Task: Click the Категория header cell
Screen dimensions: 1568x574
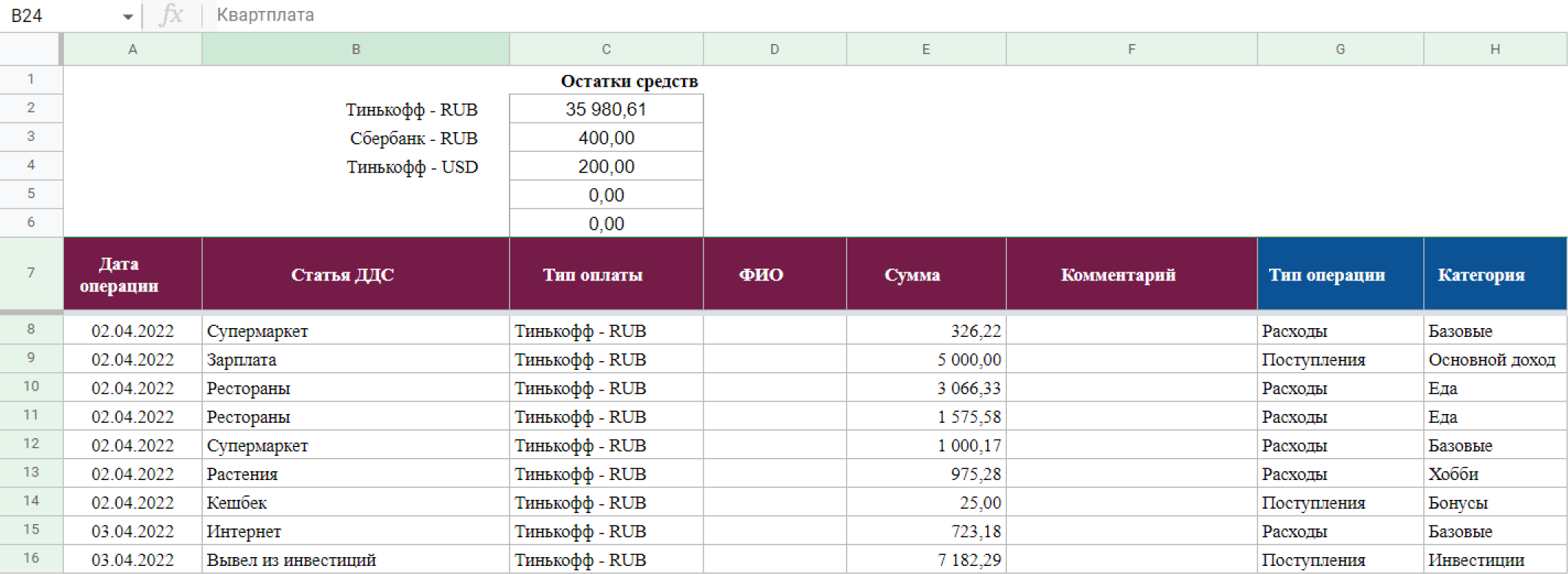Action: pos(1495,274)
